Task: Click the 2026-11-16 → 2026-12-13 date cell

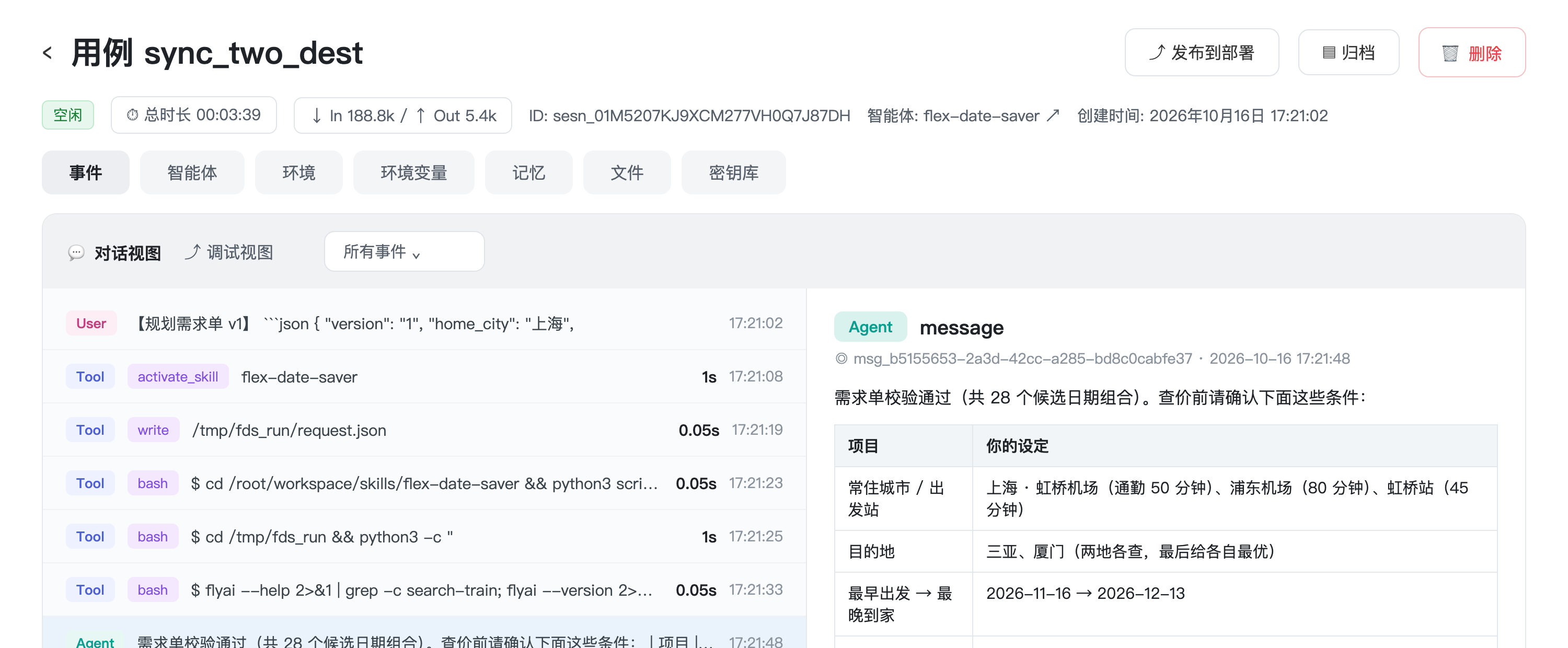Action: 1235,604
